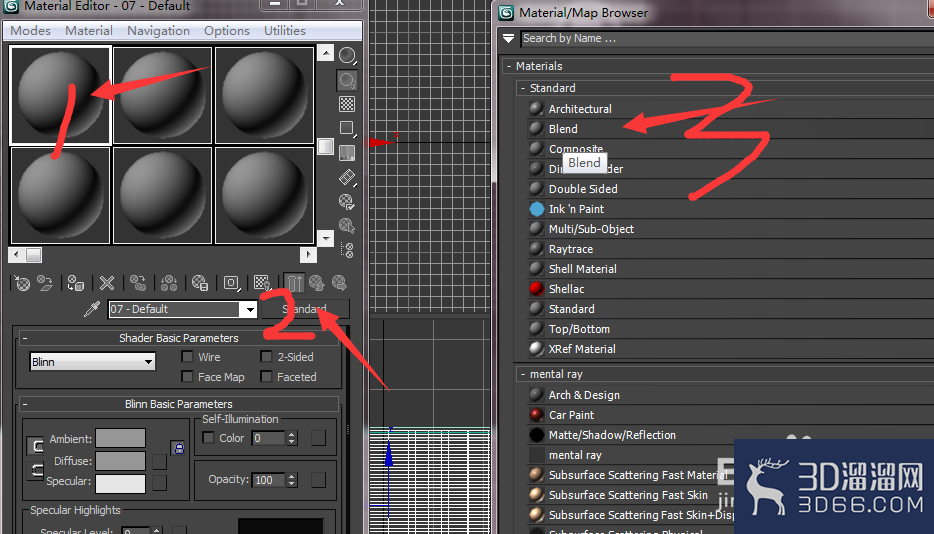Image resolution: width=934 pixels, height=534 pixels.
Task: Open the Material/Map Navigator icon
Action: point(347,250)
